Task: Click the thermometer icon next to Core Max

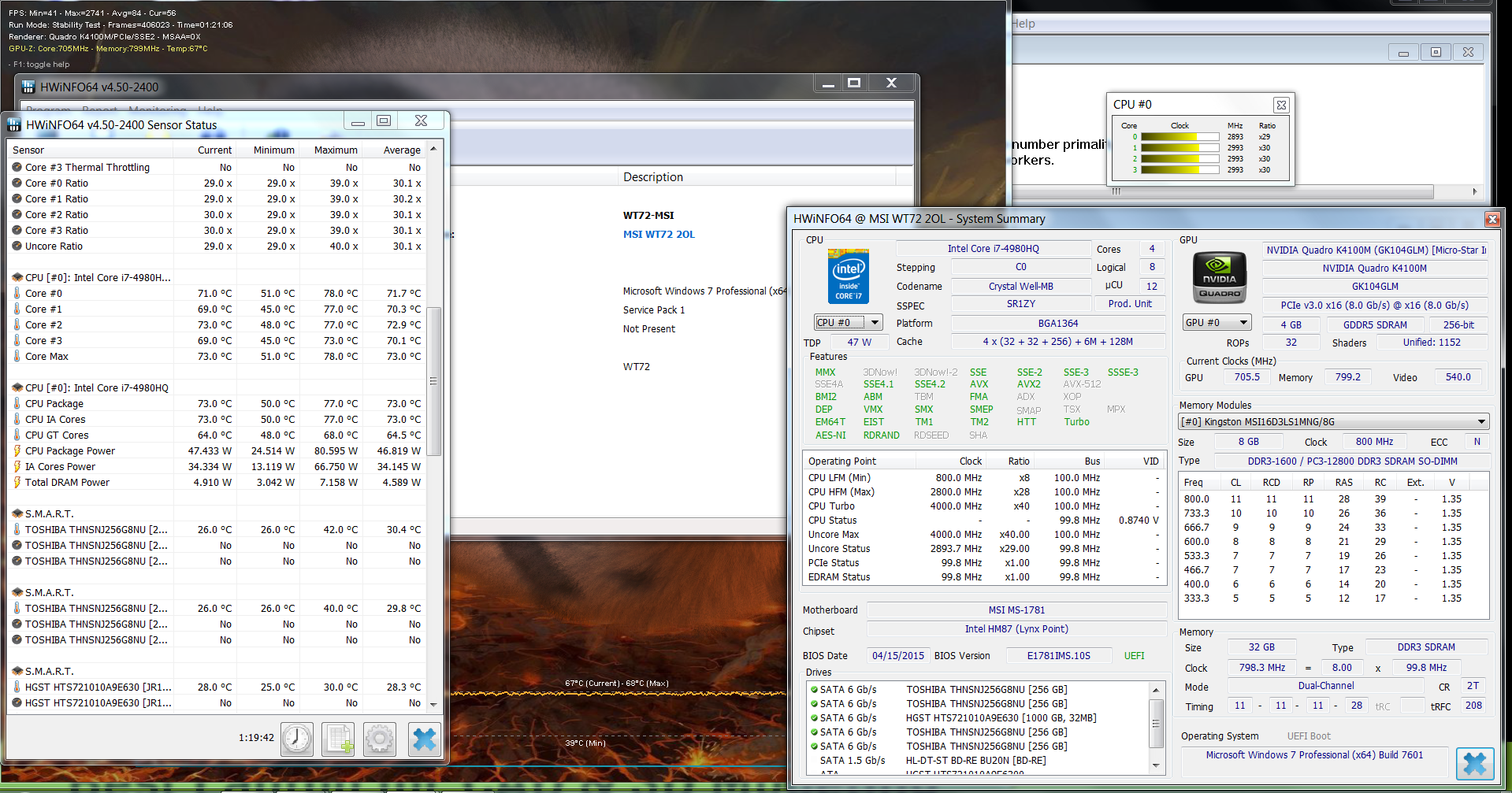Action: coord(17,356)
